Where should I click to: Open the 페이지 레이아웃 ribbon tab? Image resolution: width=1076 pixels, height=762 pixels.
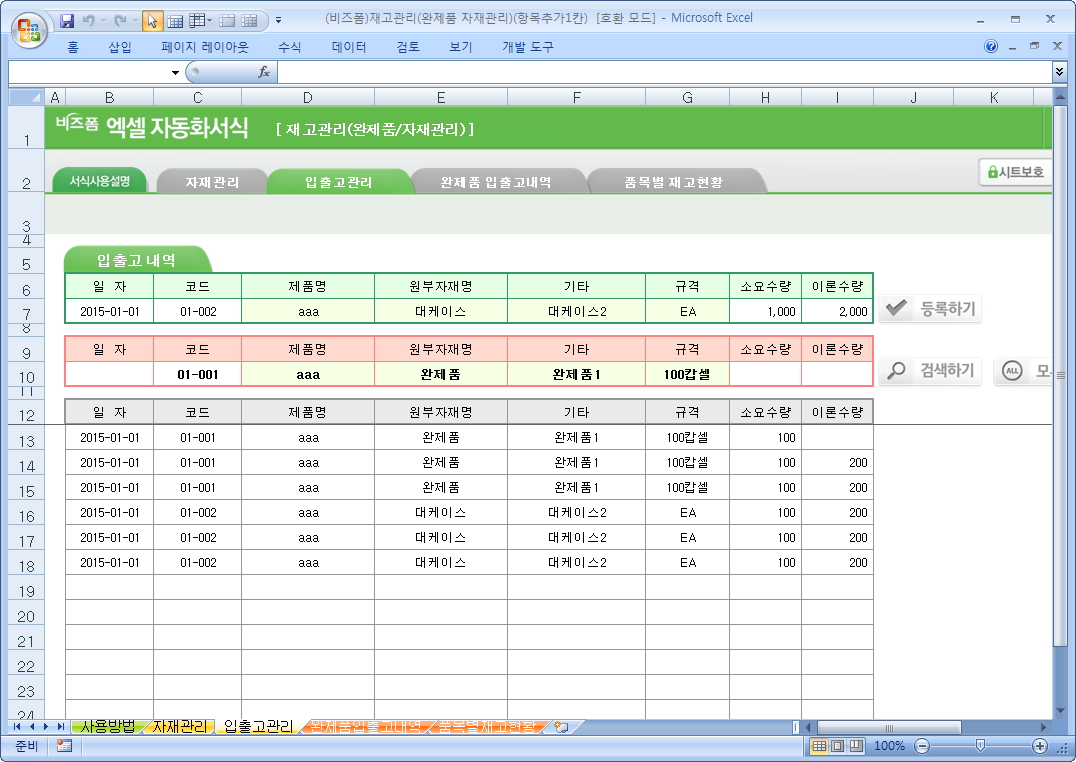[204, 47]
